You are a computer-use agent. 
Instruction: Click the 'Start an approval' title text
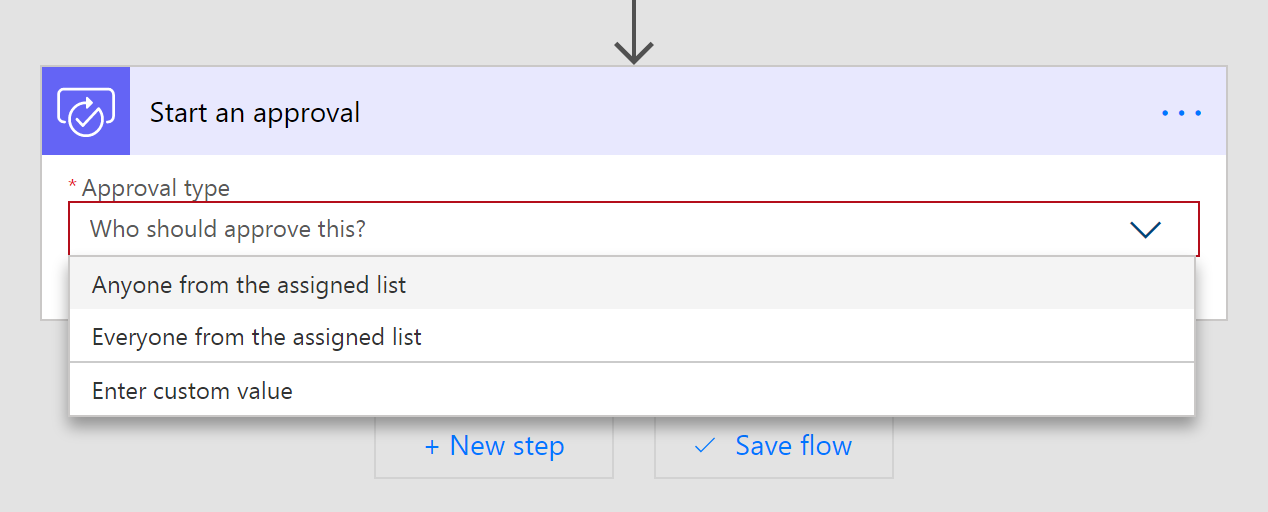(x=255, y=112)
